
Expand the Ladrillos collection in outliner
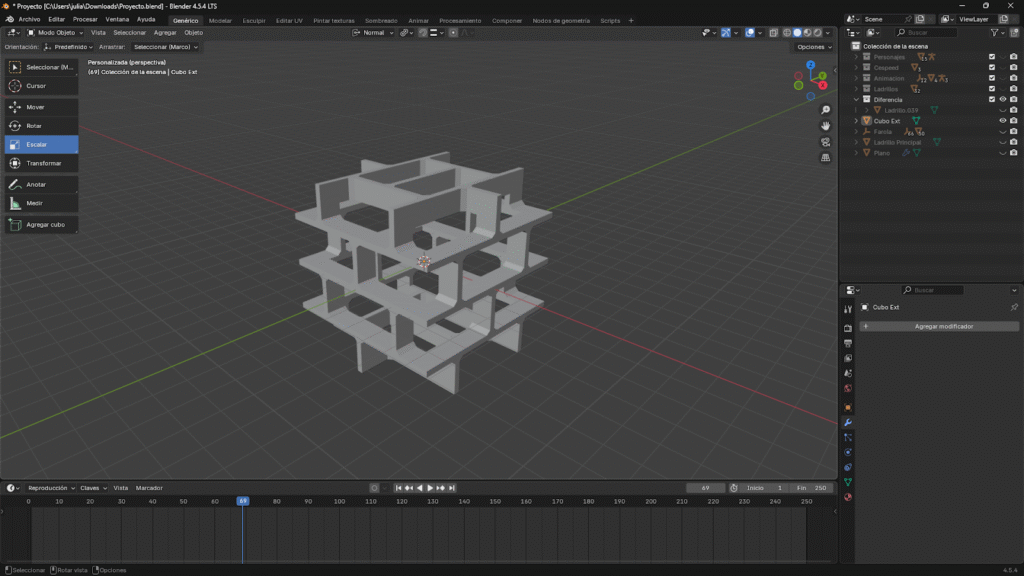pos(856,89)
